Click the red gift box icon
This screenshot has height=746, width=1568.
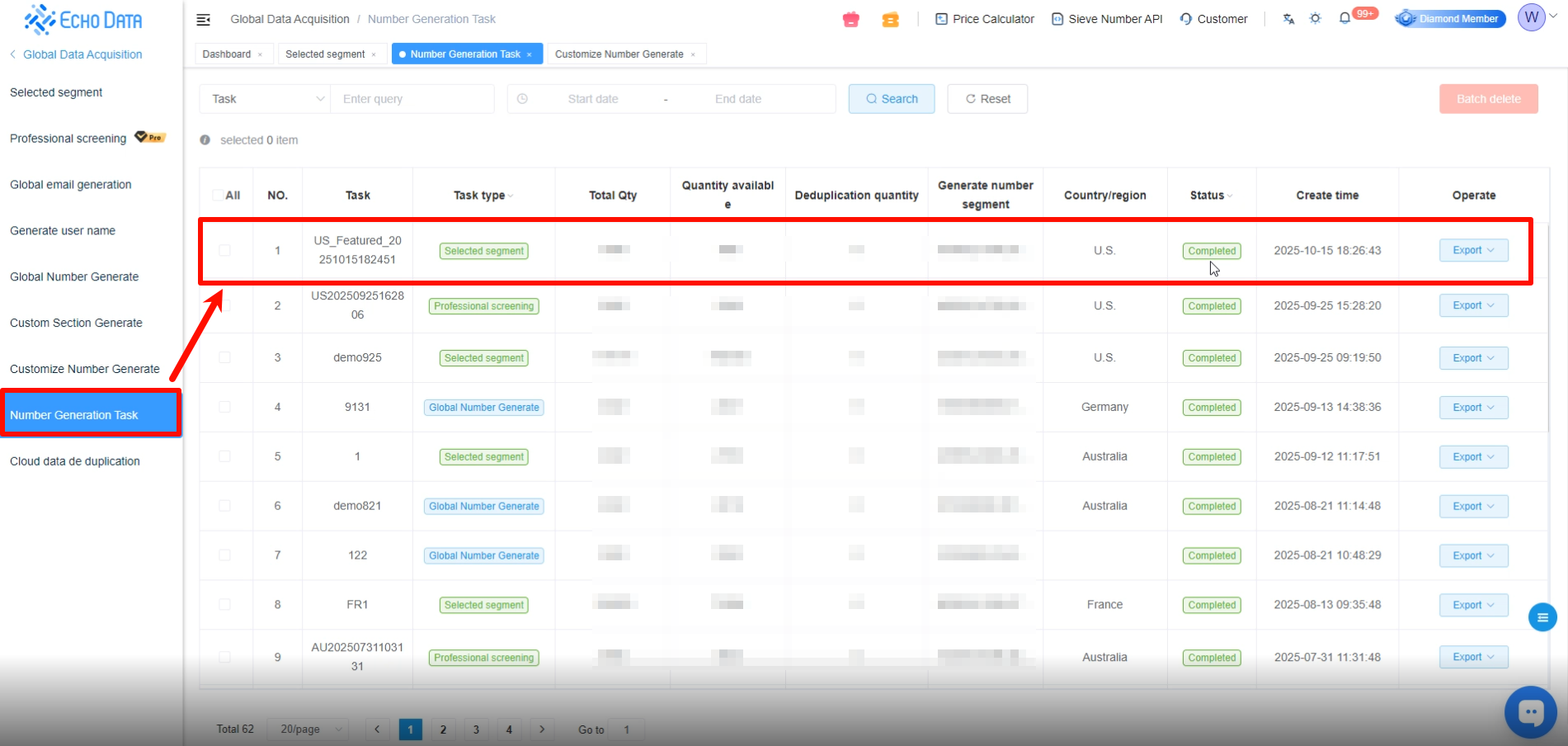point(850,19)
